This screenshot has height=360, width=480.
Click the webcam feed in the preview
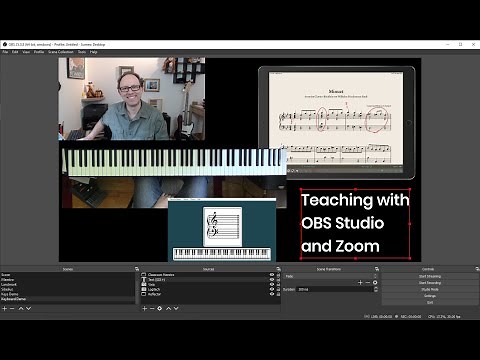click(x=132, y=99)
